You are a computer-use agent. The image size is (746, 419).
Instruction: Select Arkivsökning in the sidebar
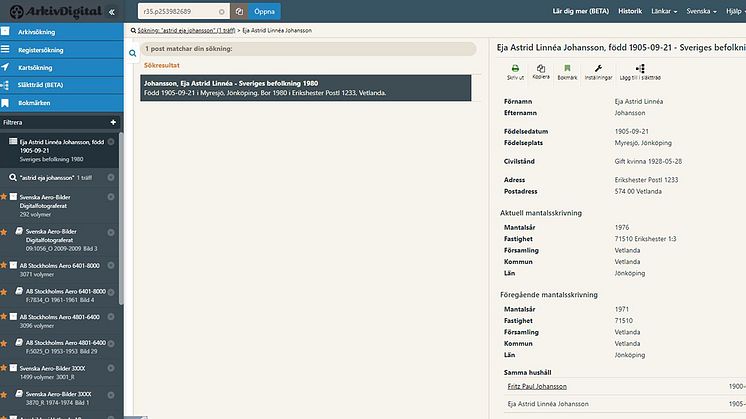[x=62, y=32]
